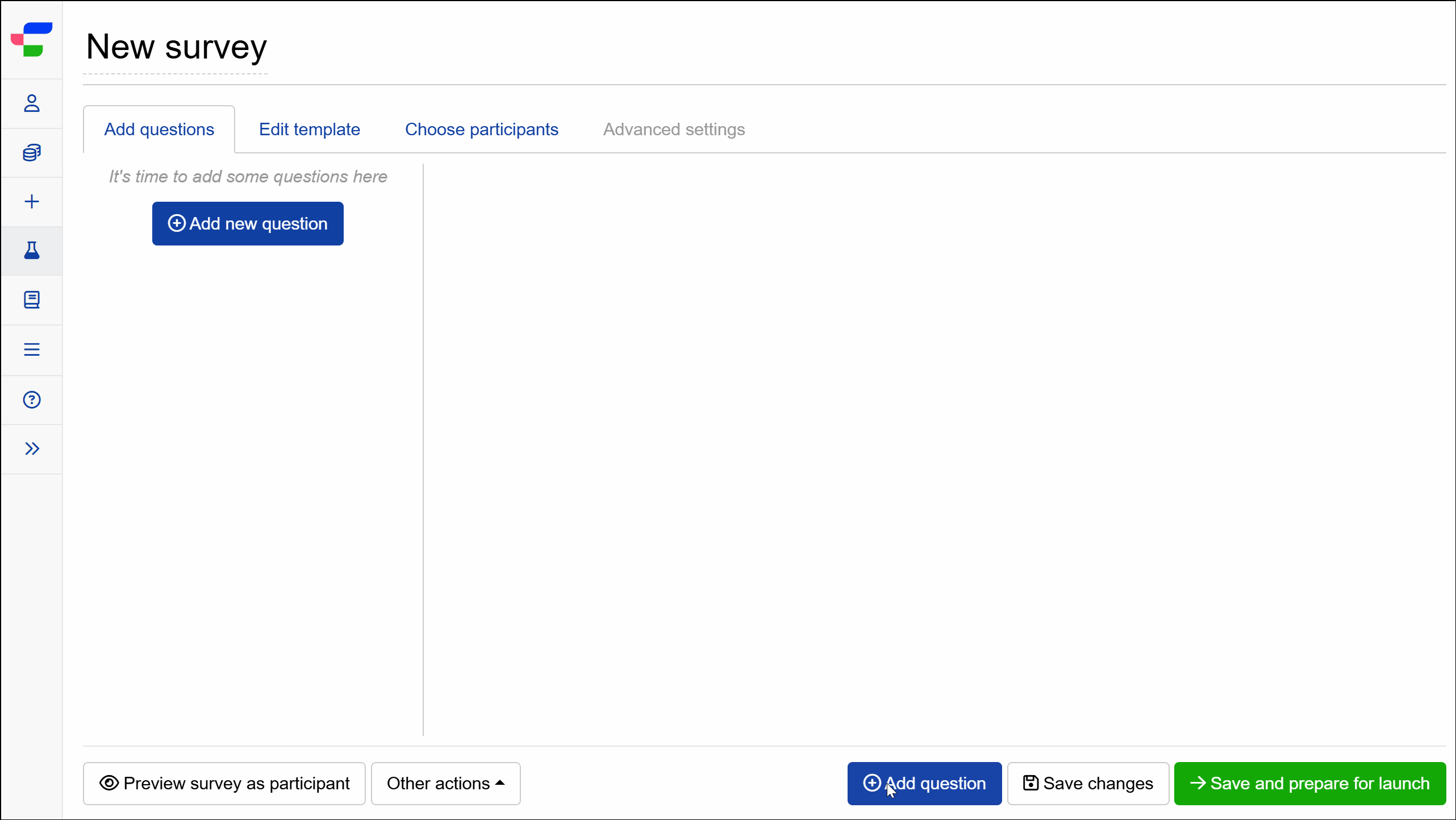Screen dimensions: 1456x820
Task: Open the hamburger list sidebar icon
Action: point(32,349)
